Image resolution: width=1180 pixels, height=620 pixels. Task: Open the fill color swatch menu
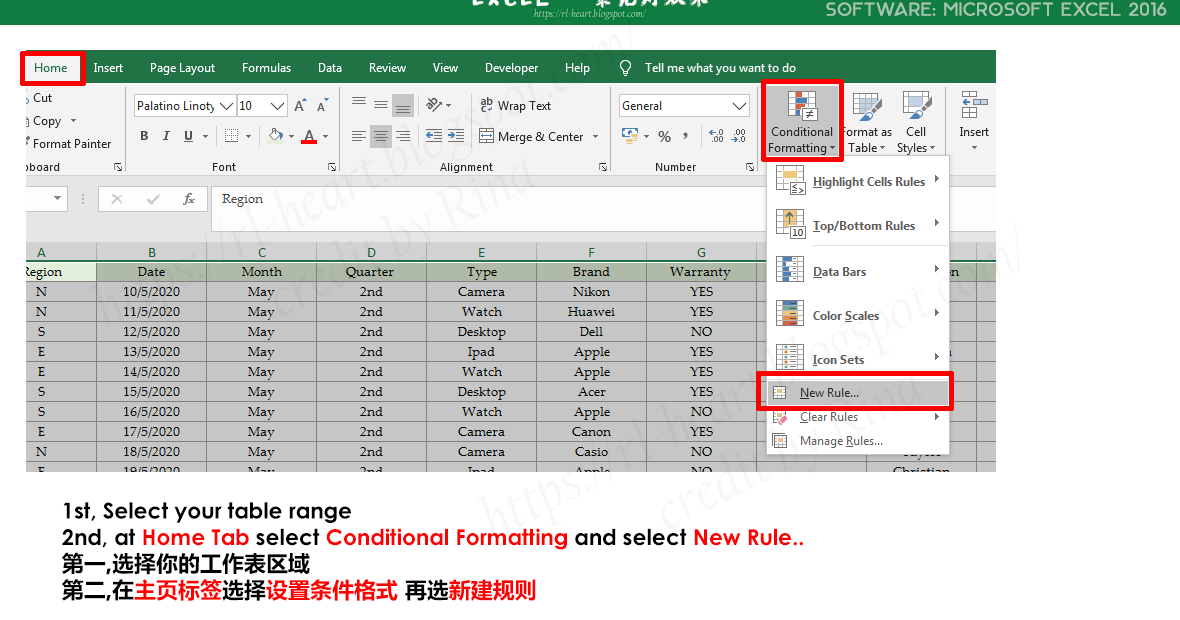(x=292, y=136)
